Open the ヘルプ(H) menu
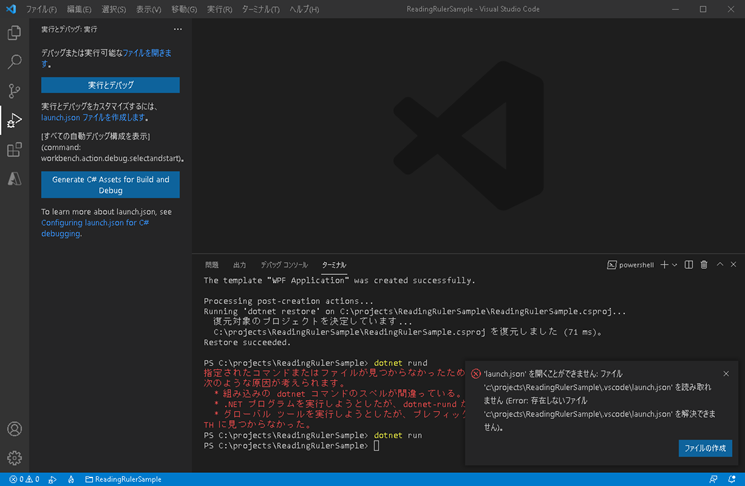This screenshot has width=745, height=486. [x=304, y=9]
